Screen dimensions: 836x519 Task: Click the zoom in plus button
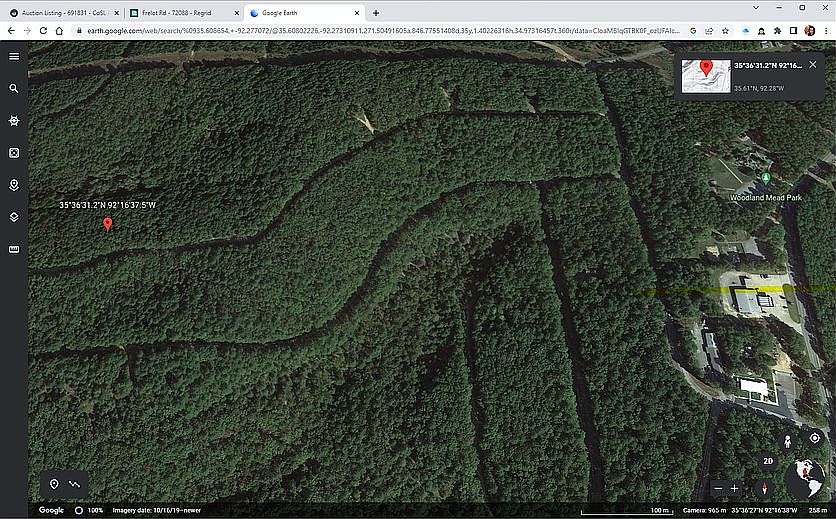click(x=734, y=488)
